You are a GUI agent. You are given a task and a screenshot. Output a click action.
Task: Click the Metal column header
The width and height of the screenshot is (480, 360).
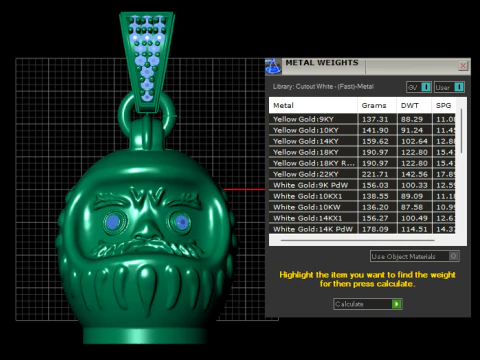coord(313,106)
